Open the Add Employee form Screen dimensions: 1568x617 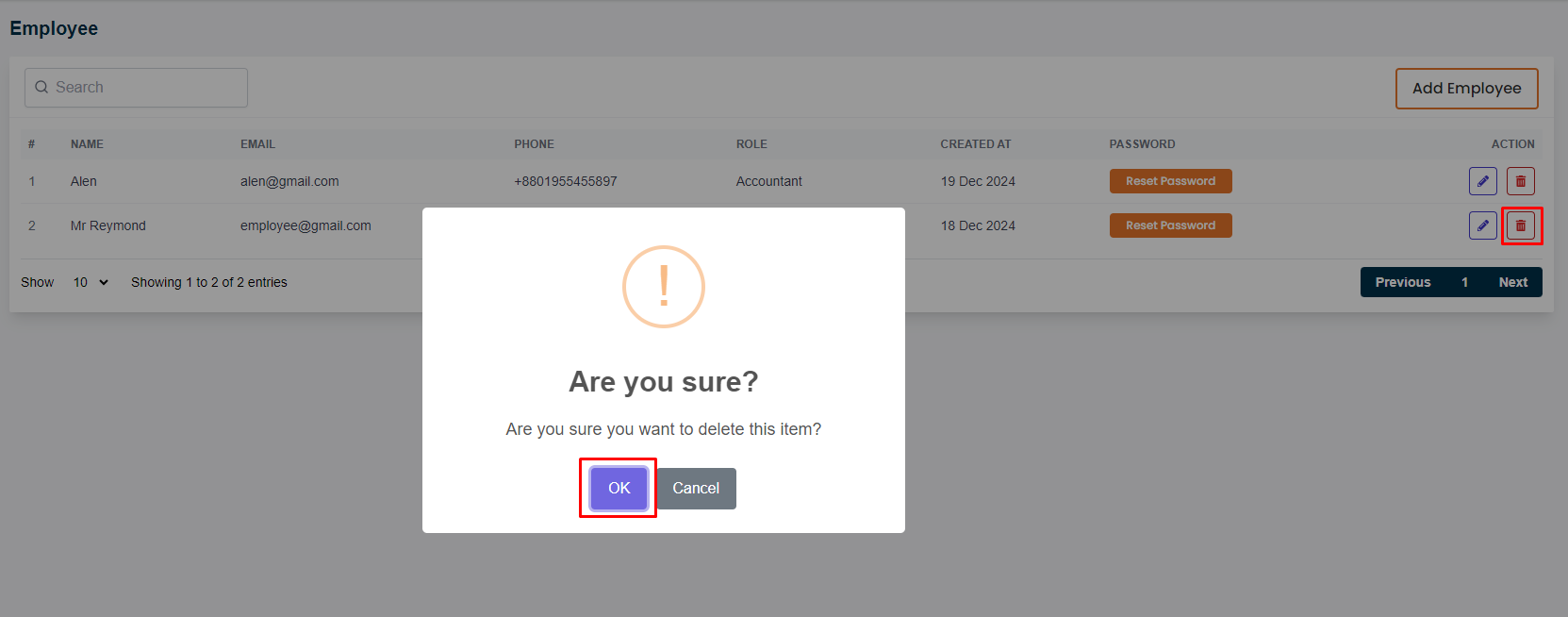tap(1466, 88)
